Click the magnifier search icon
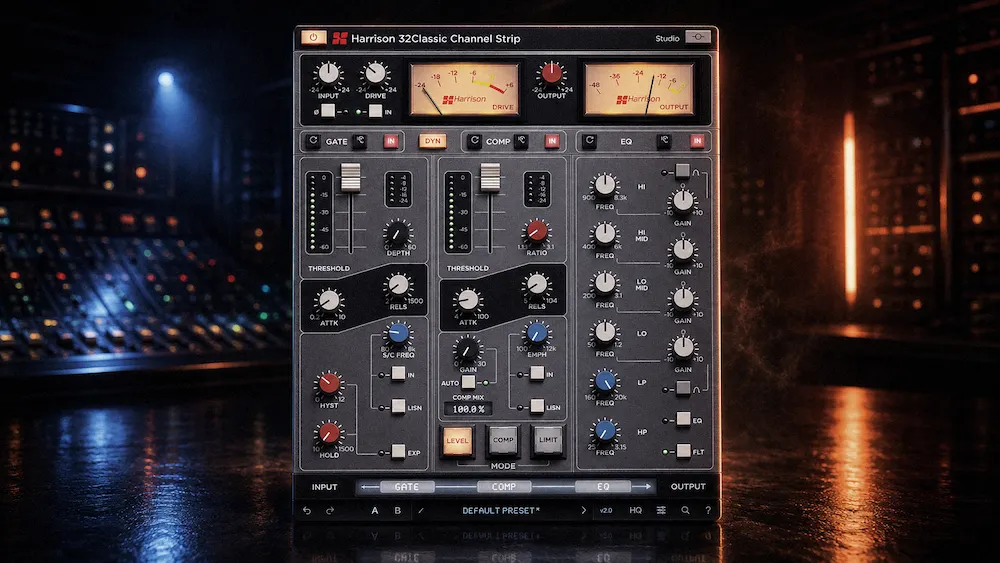1000x563 pixels. 685,510
